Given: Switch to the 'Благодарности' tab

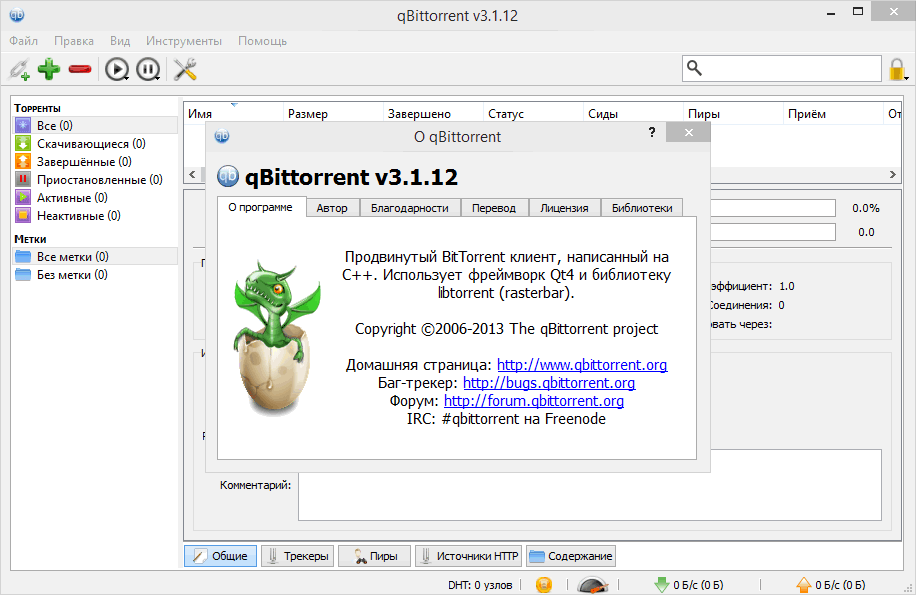Looking at the screenshot, I should [x=410, y=208].
